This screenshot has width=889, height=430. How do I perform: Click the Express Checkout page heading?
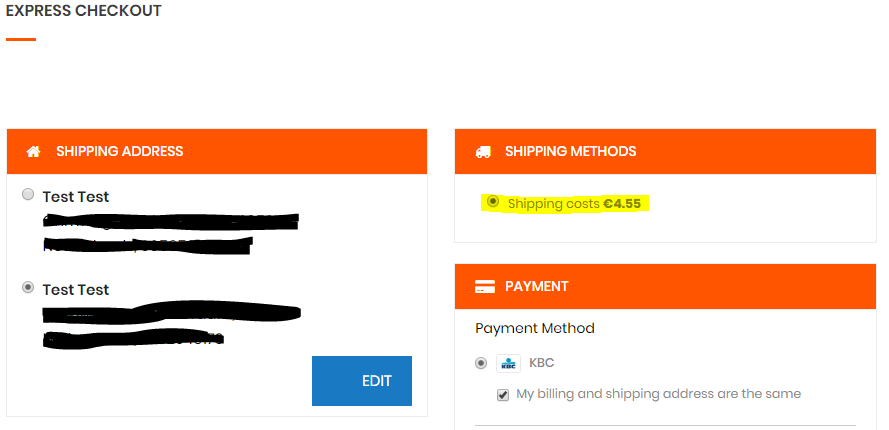pos(83,11)
